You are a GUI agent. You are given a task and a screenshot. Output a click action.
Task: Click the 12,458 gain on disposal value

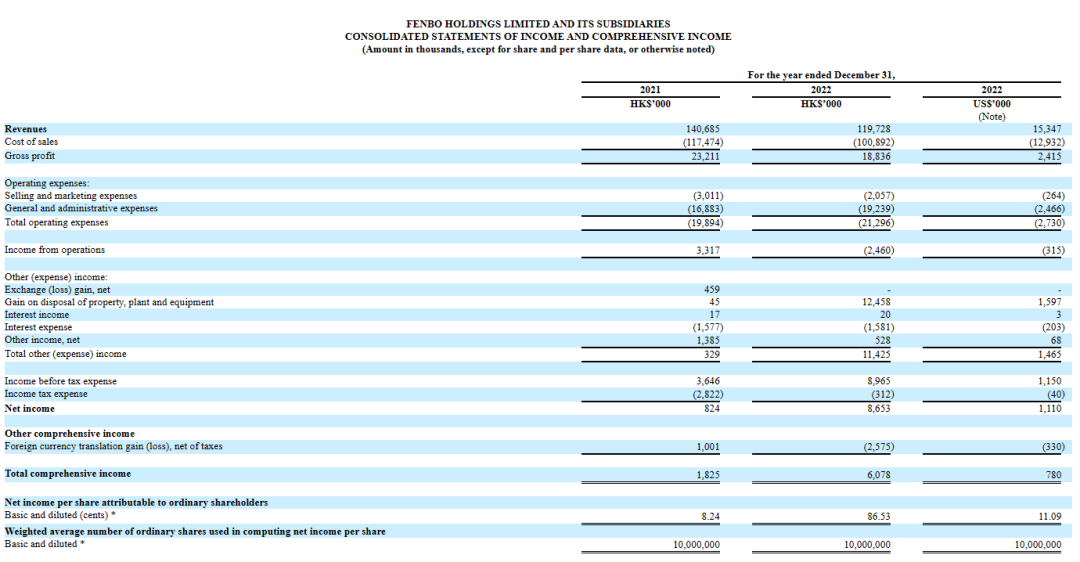click(876, 302)
